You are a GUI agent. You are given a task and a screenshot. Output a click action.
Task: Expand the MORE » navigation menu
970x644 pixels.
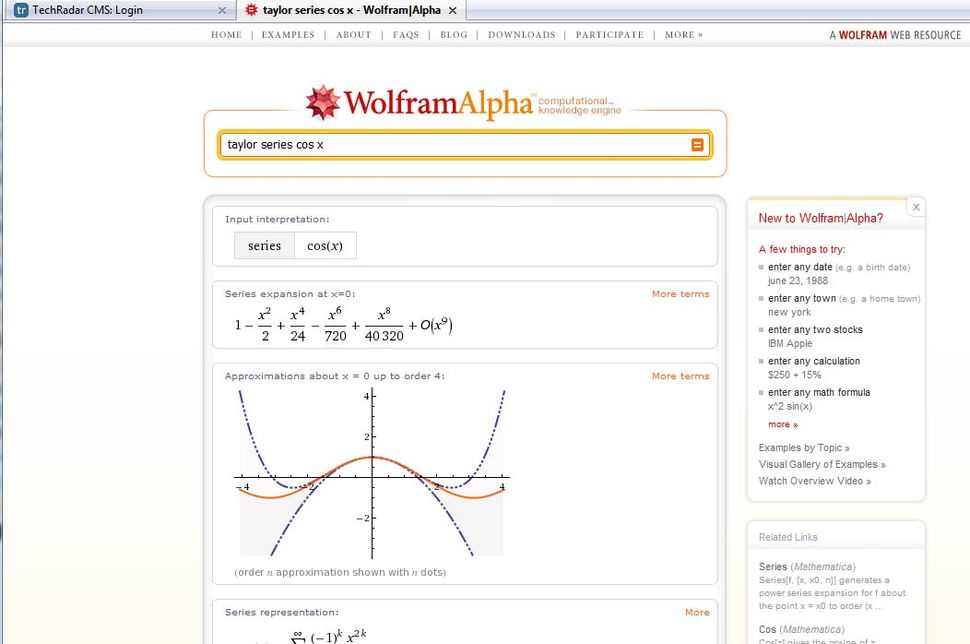(x=682, y=34)
